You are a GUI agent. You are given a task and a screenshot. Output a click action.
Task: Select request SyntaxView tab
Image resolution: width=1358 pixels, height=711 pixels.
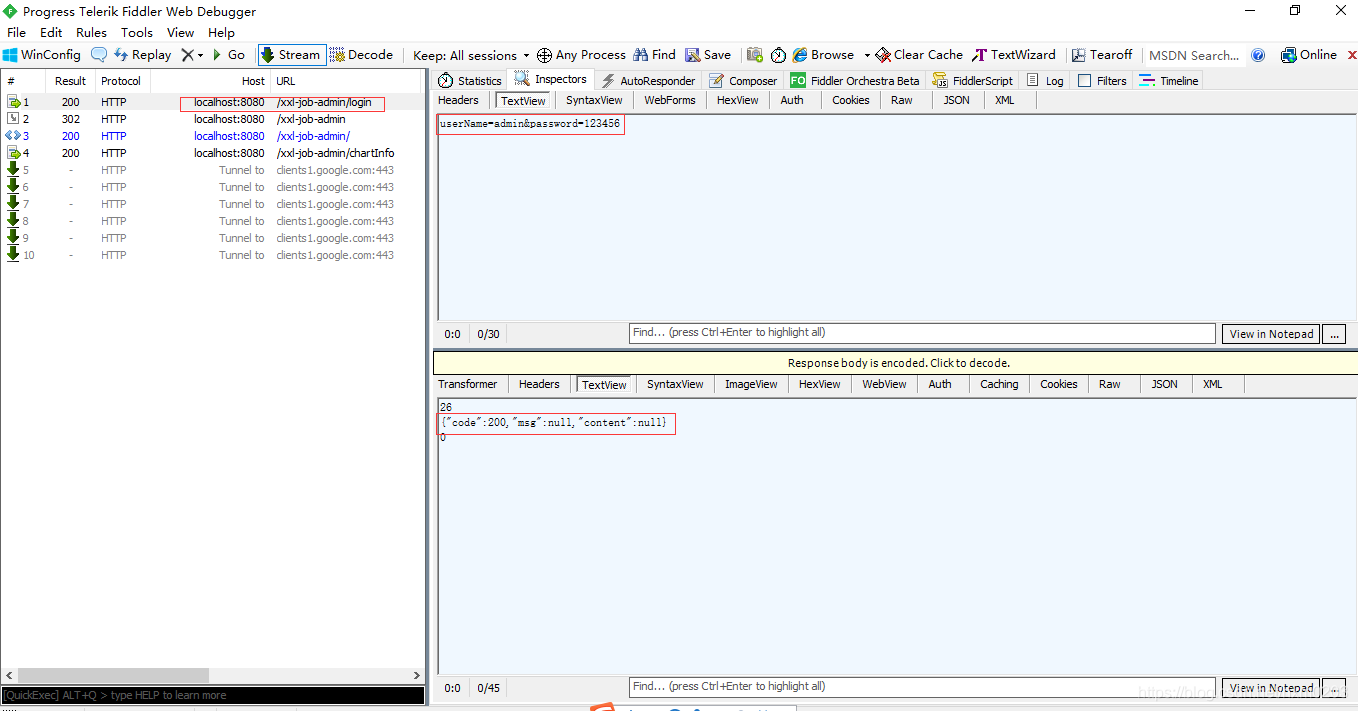(594, 100)
